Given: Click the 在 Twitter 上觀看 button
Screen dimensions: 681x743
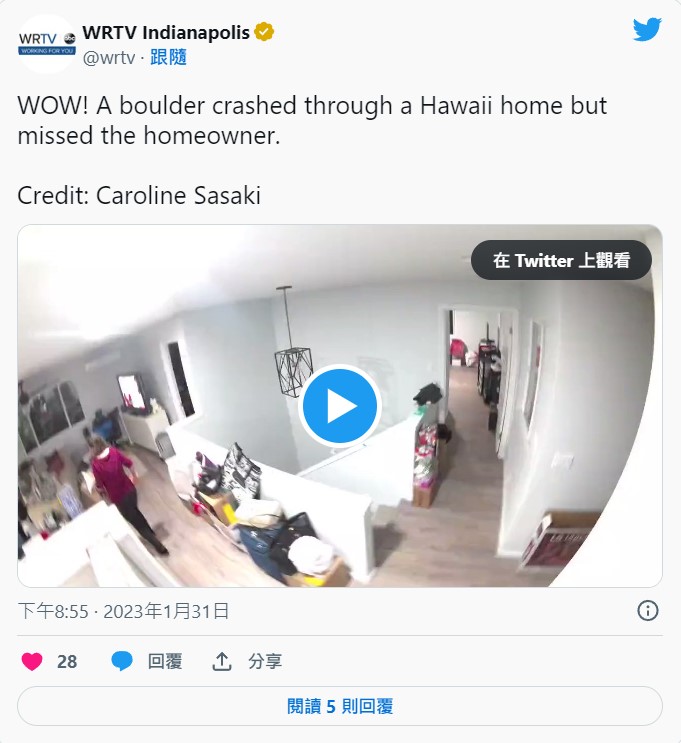Looking at the screenshot, I should pyautogui.click(x=561, y=260).
